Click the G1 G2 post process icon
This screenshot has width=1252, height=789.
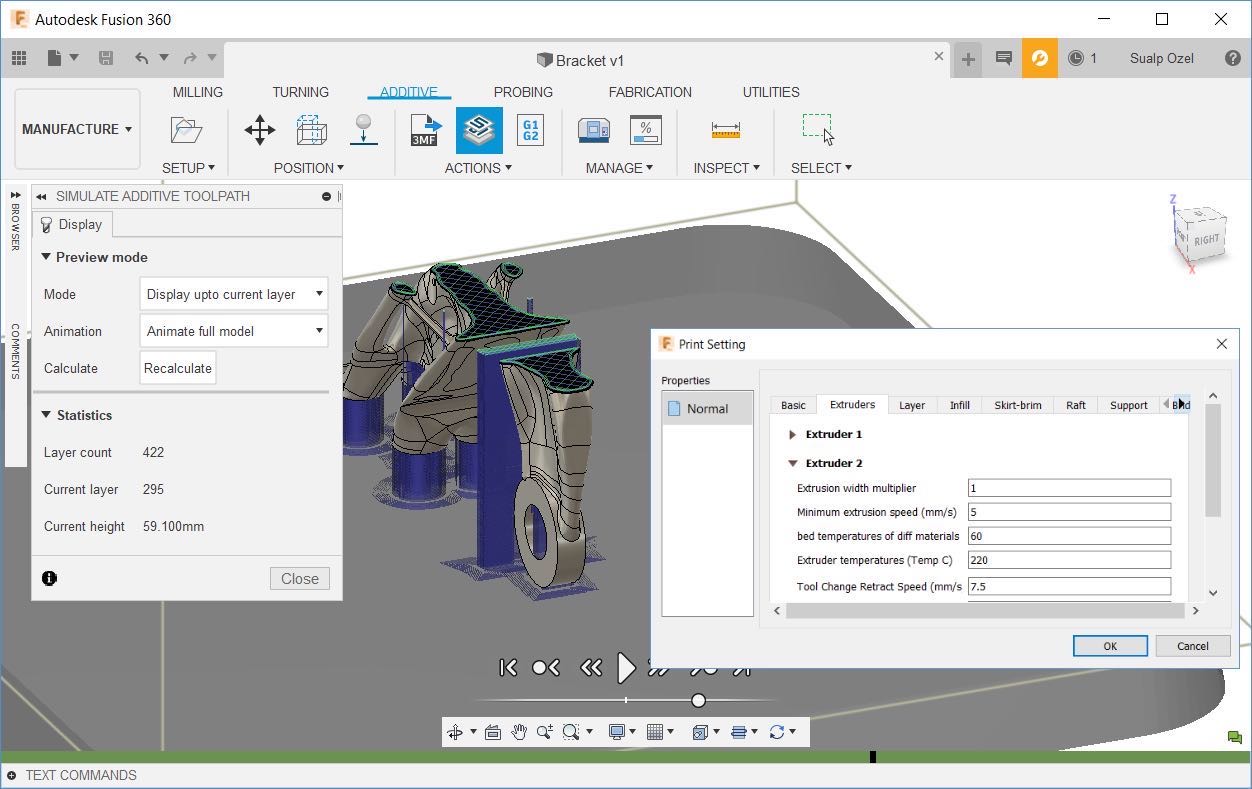tap(530, 130)
